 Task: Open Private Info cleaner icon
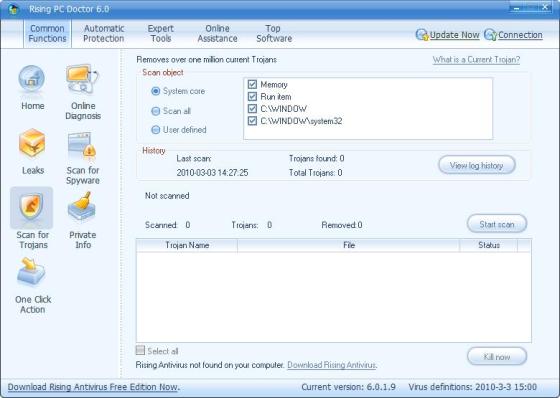tap(82, 207)
